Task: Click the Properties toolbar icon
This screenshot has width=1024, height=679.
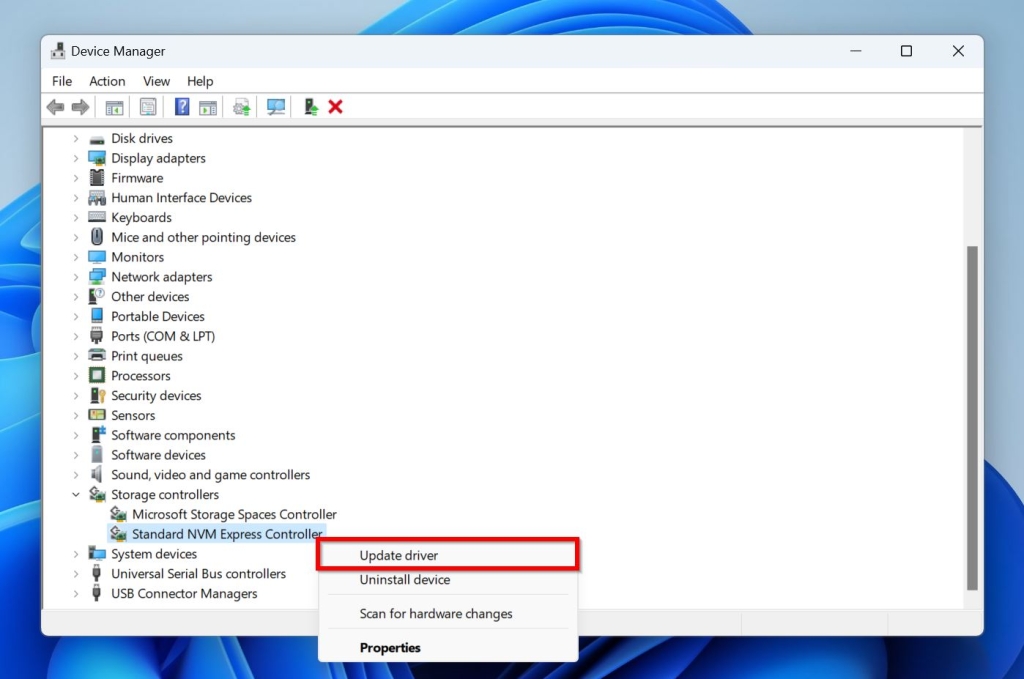Action: click(148, 107)
